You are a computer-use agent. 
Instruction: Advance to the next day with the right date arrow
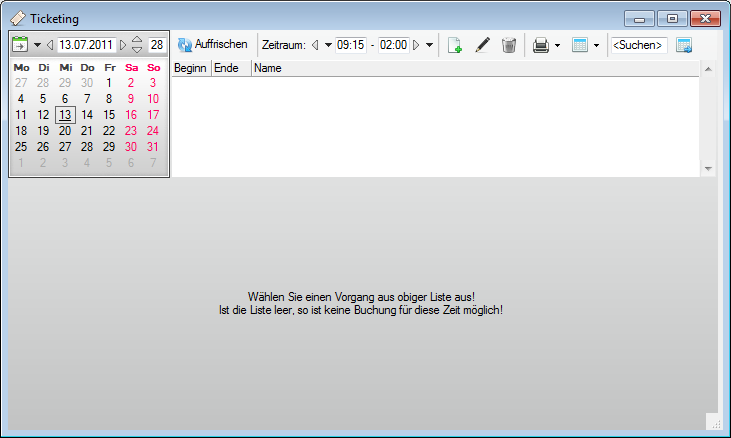[x=123, y=45]
